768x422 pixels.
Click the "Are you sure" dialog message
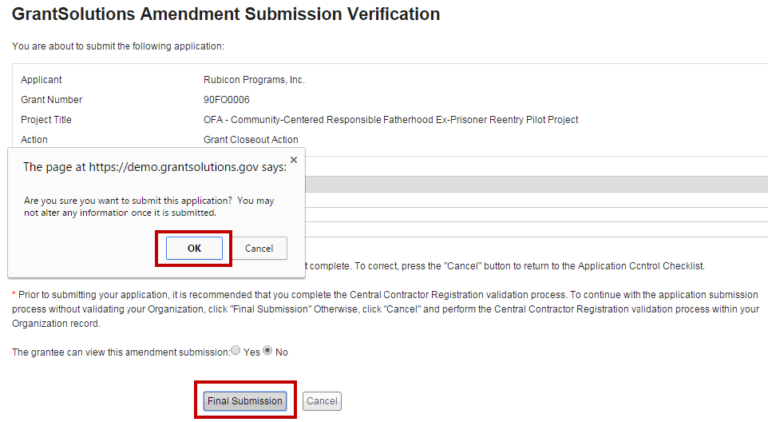pyautogui.click(x=148, y=206)
